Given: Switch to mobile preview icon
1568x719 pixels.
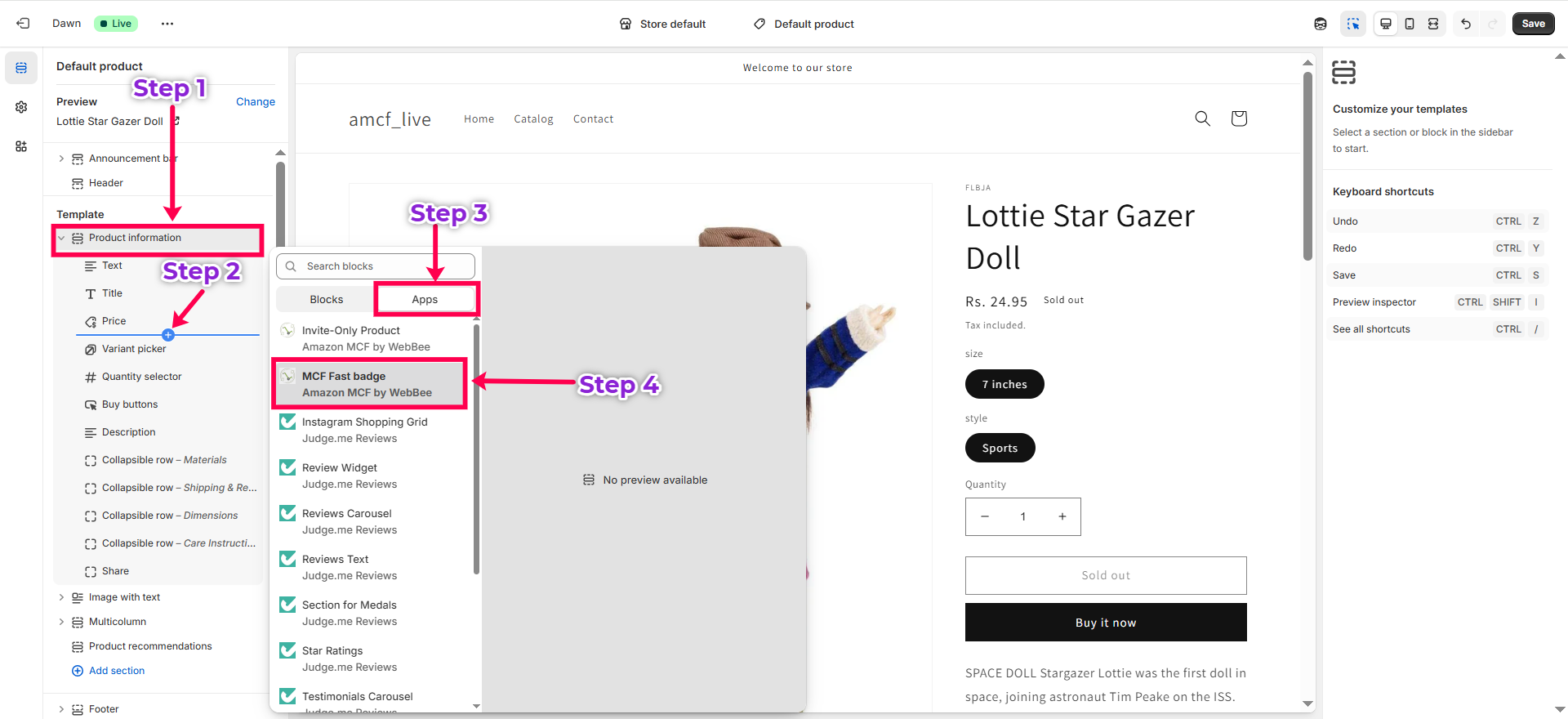Looking at the screenshot, I should click(x=1410, y=24).
